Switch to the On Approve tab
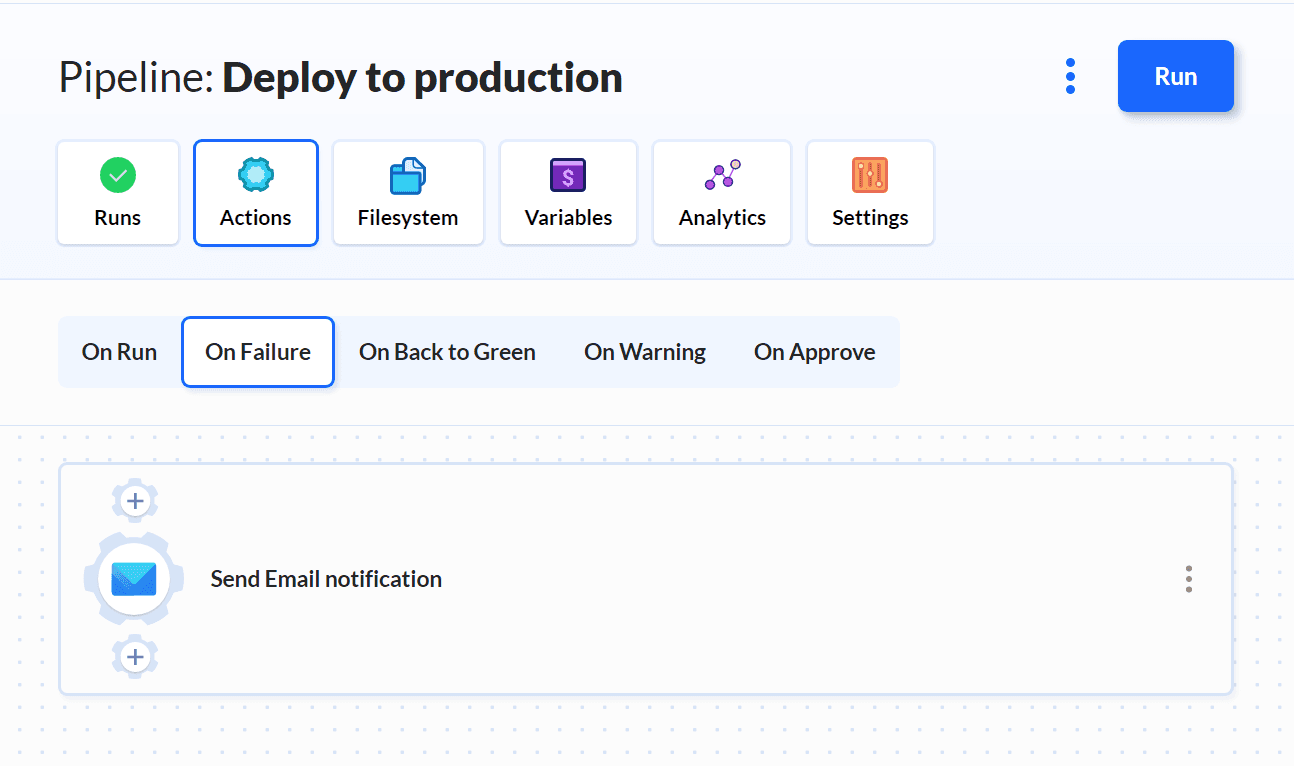 click(814, 352)
